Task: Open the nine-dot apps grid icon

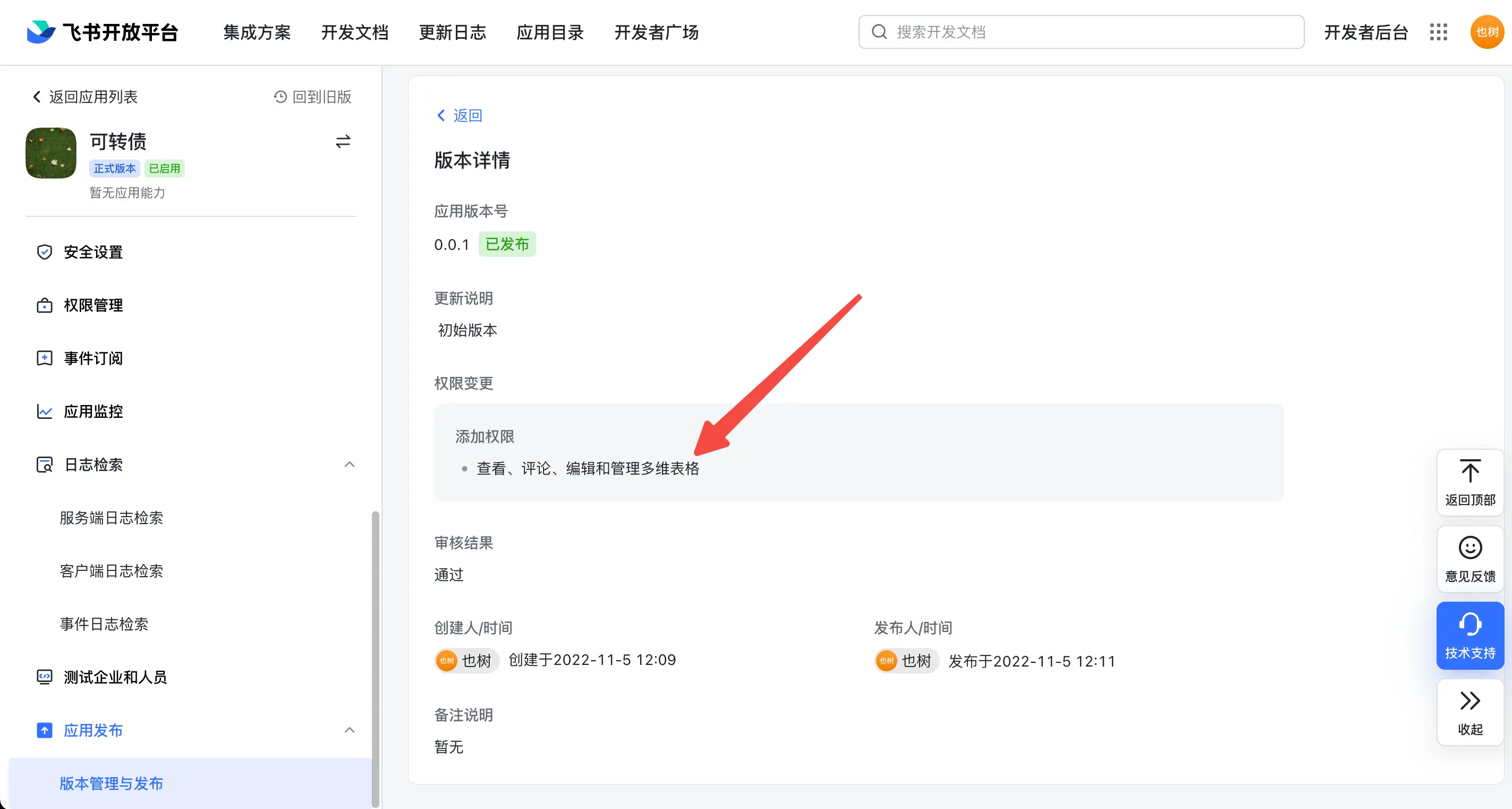Action: (1438, 32)
